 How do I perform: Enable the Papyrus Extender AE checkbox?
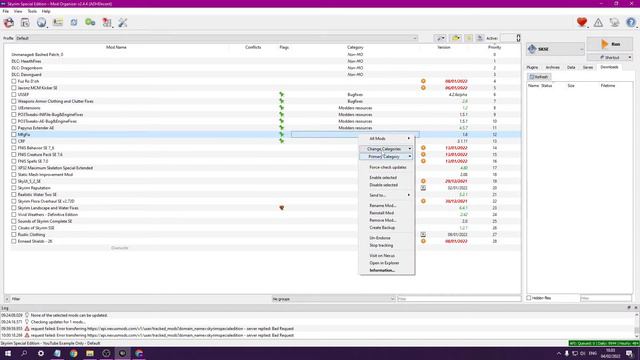pos(14,128)
